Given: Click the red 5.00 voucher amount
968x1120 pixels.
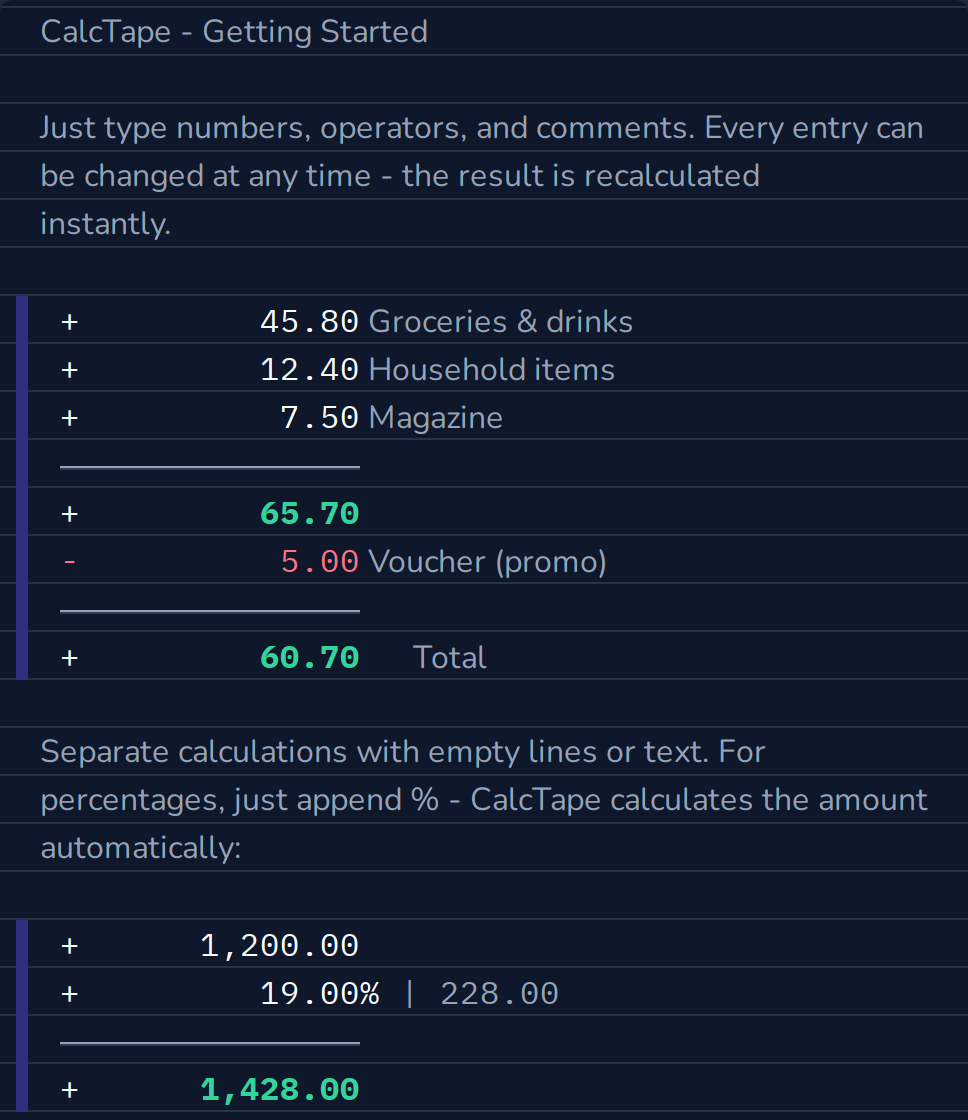Looking at the screenshot, I should pos(319,561).
